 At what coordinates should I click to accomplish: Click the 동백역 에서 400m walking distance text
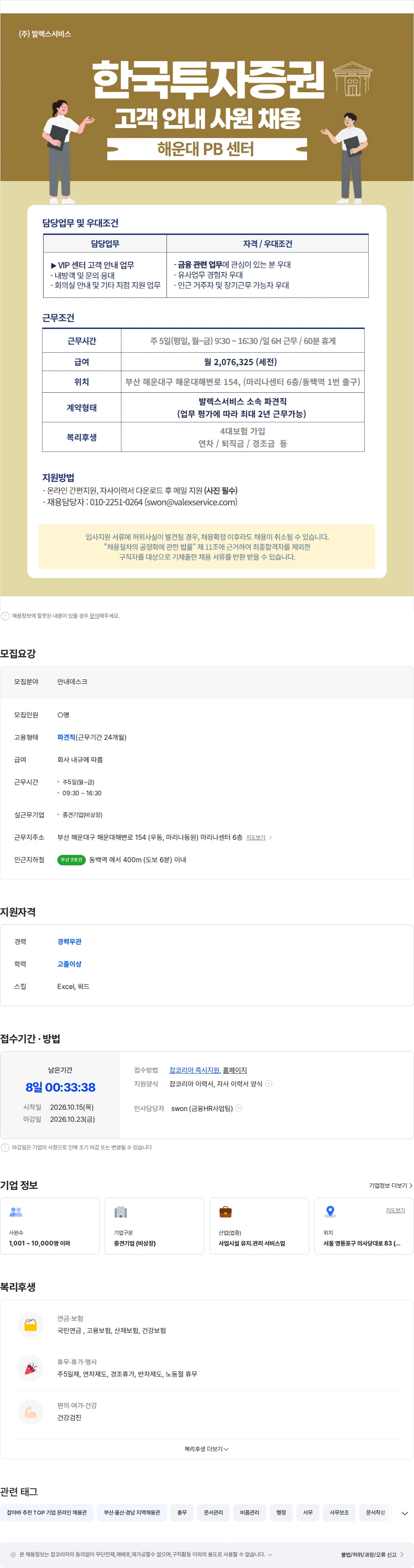coord(138,860)
